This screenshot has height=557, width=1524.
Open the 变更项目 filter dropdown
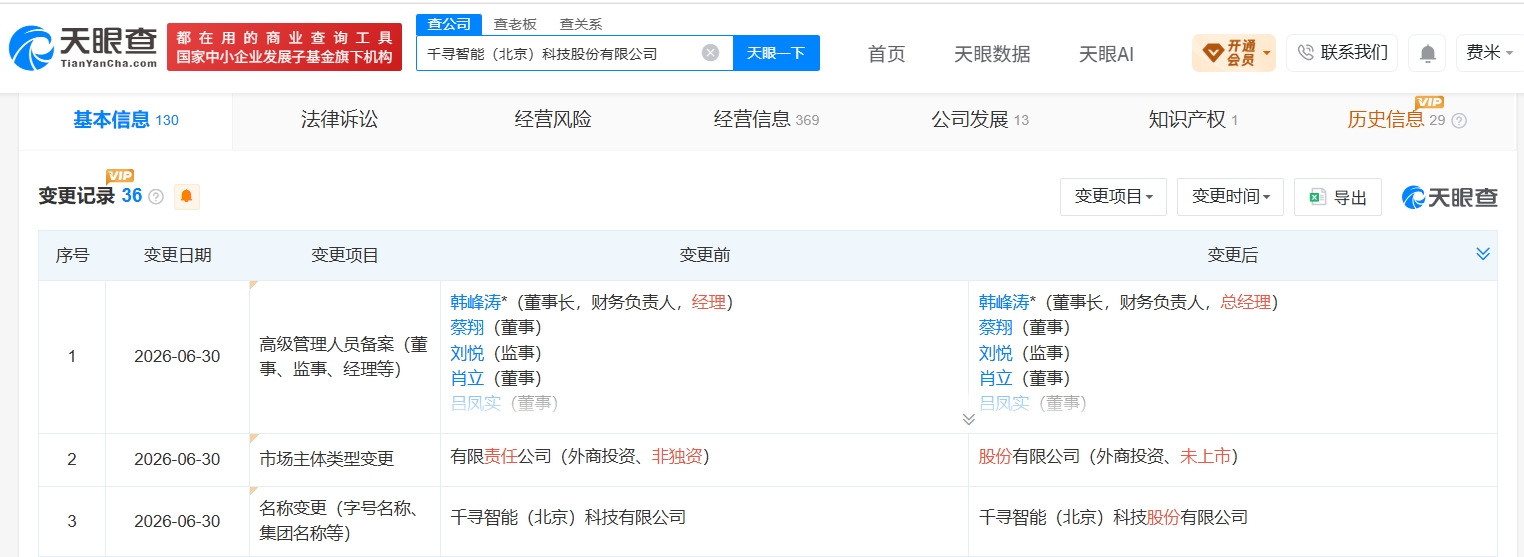click(x=1113, y=197)
